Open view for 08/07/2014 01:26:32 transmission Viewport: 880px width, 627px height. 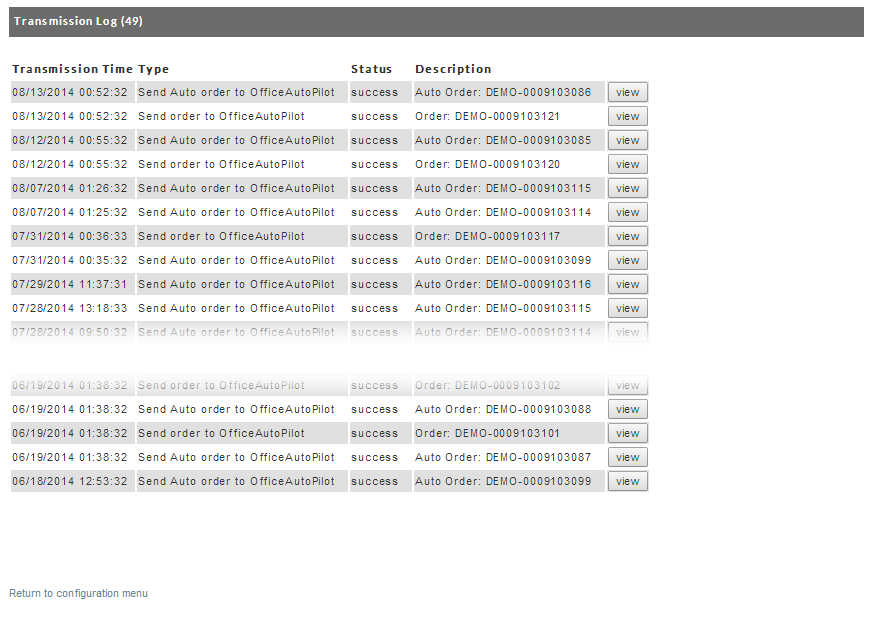pyautogui.click(x=627, y=189)
